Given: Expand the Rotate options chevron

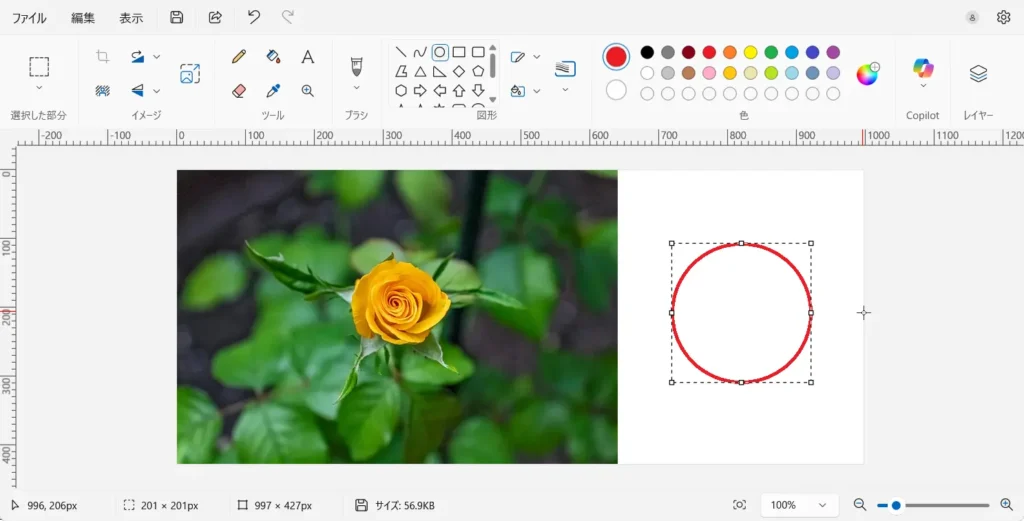Looking at the screenshot, I should coord(157,57).
